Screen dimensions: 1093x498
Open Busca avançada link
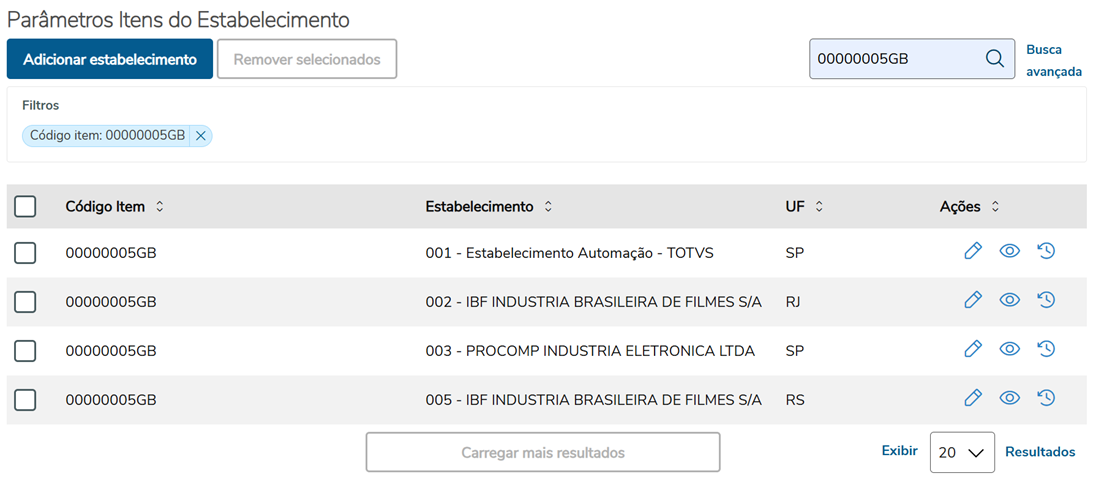tap(1053, 60)
